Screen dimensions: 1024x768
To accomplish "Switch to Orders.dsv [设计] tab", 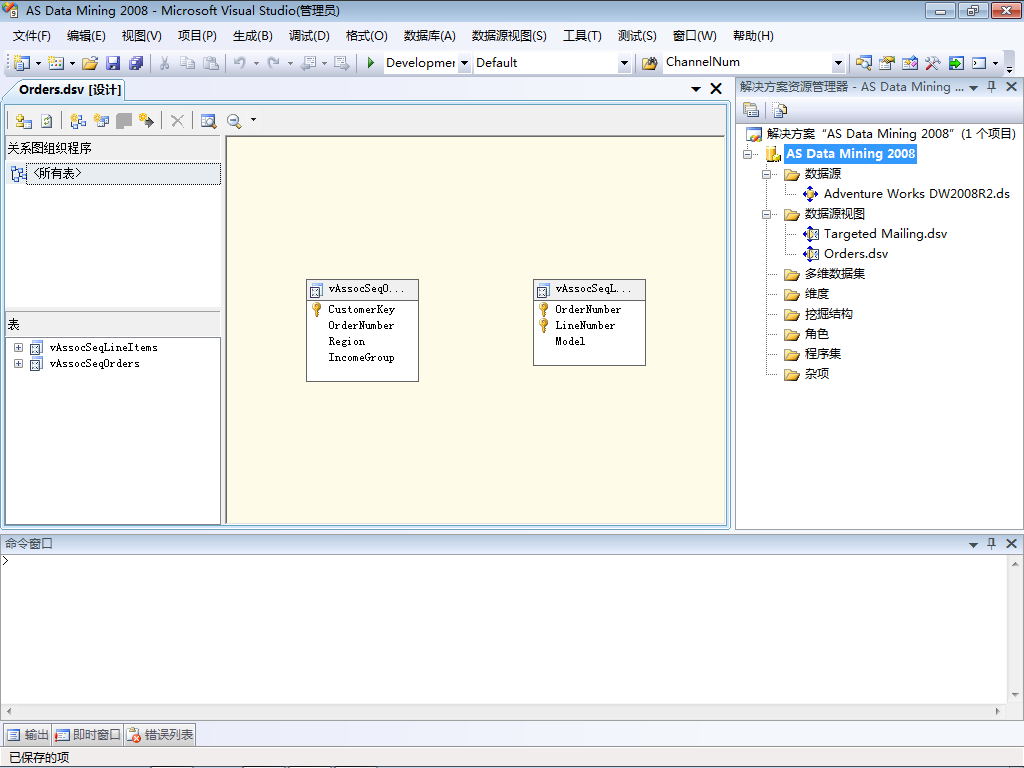I will tap(70, 89).
